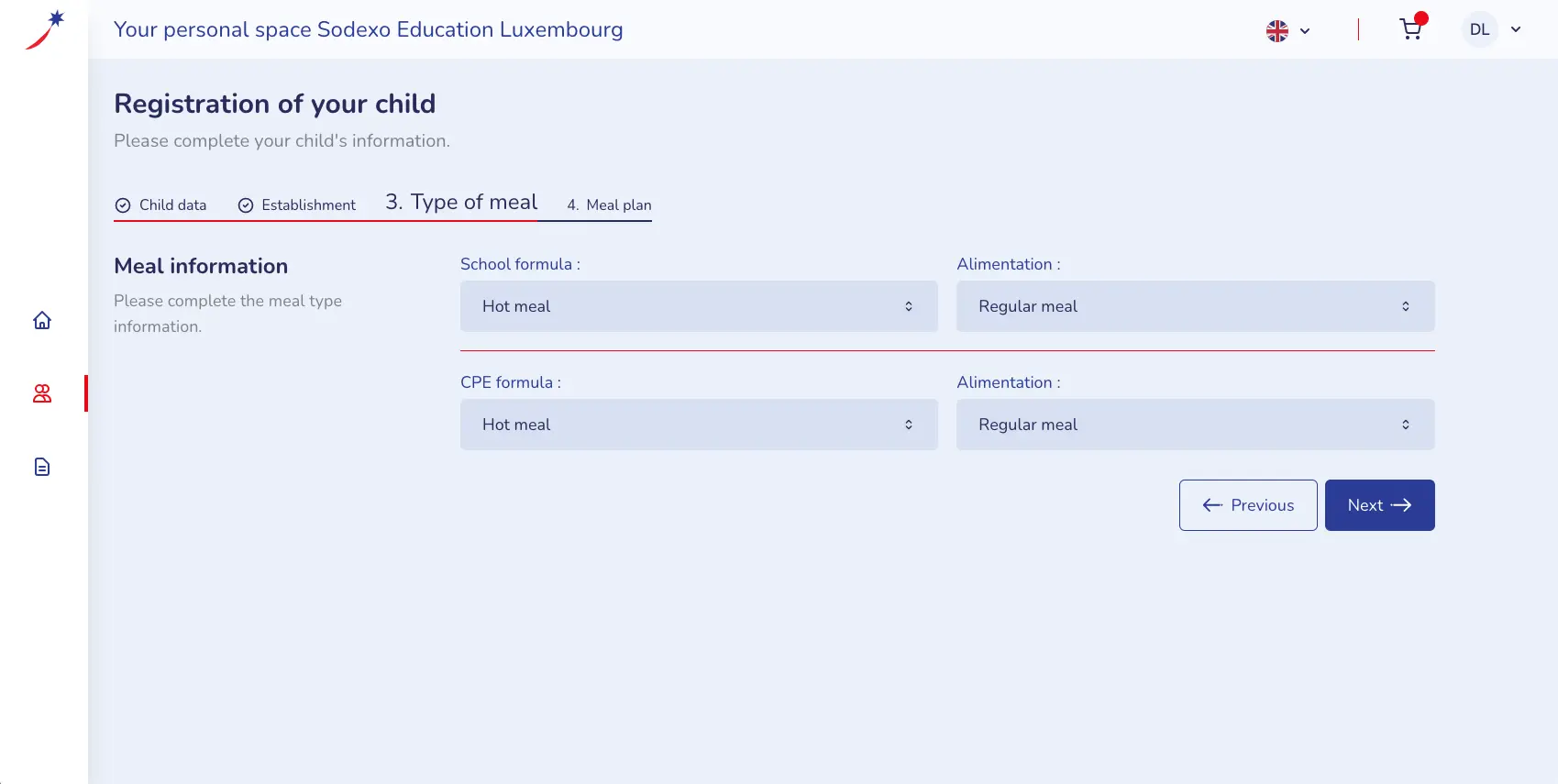Open the children section sidebar icon
The width and height of the screenshot is (1558, 784).
[x=42, y=393]
